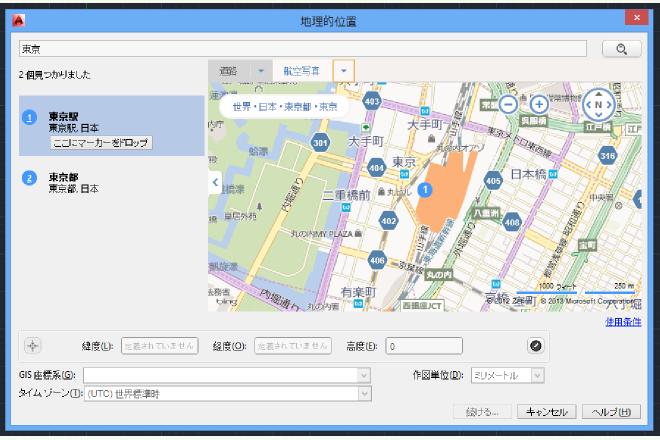Switch to the 道路 map view tab
The height and width of the screenshot is (440, 660).
click(x=229, y=71)
